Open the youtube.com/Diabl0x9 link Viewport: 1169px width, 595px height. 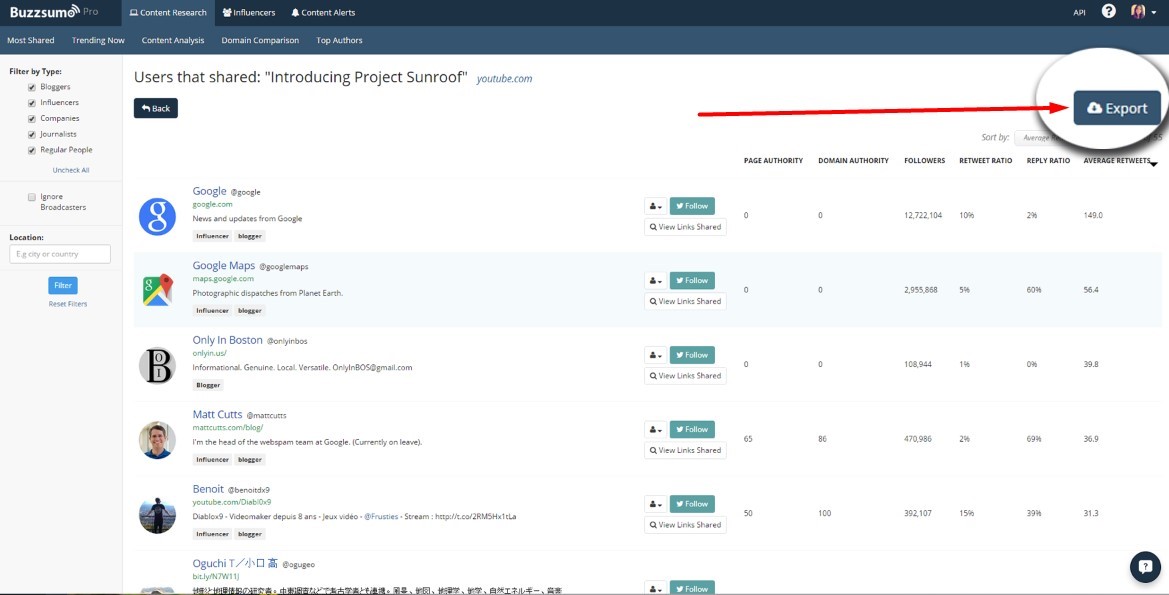(x=232, y=503)
